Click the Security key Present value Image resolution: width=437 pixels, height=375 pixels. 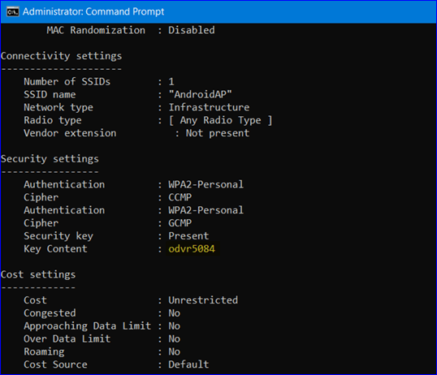[x=189, y=236]
